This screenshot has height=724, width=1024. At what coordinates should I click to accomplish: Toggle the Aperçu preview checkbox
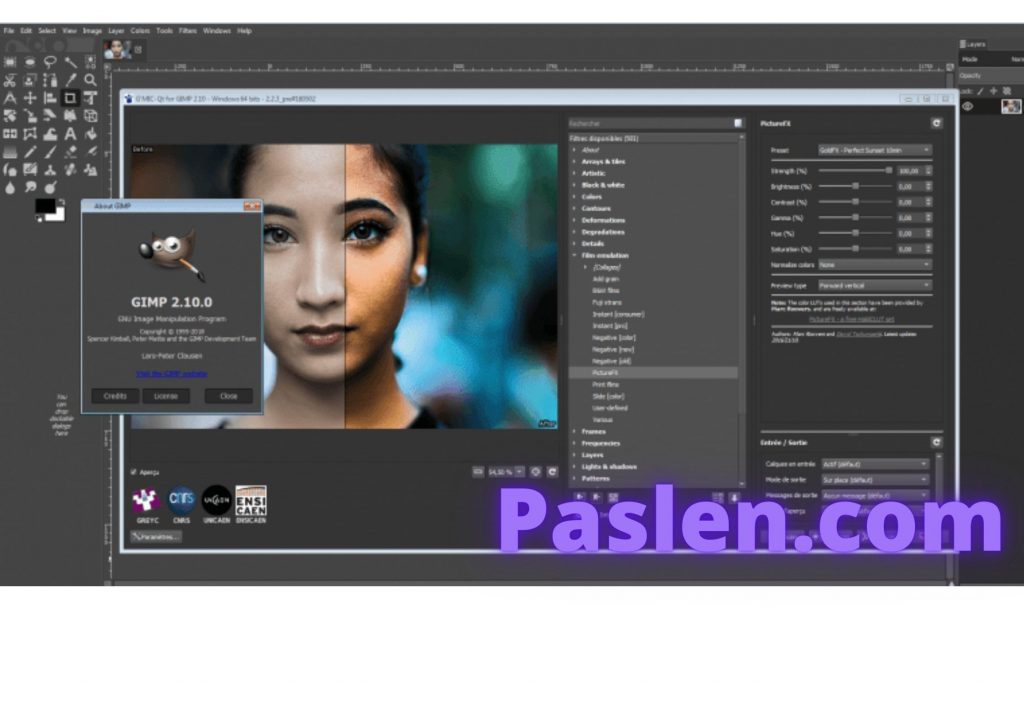click(134, 472)
